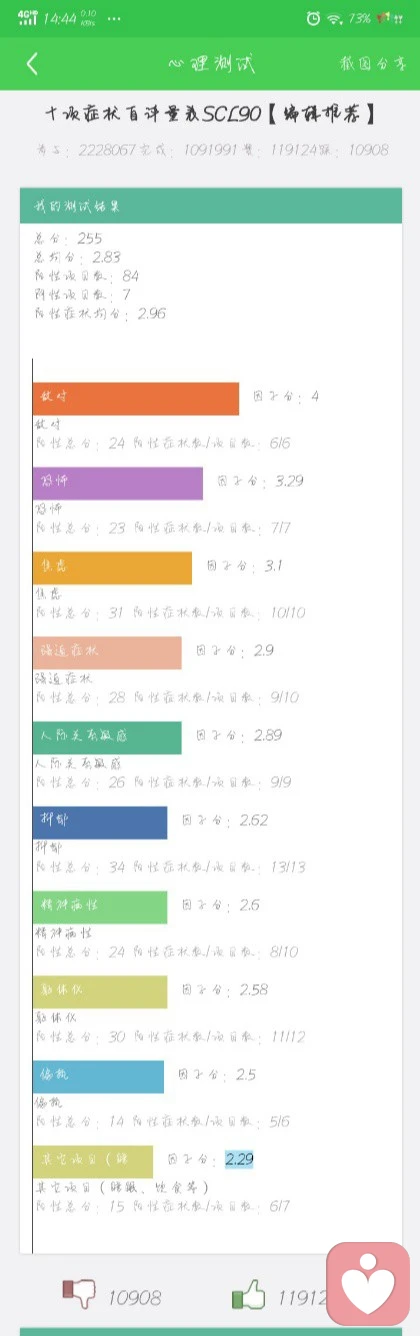
Task: Tap the alarm clock icon in status bar
Action: (314, 19)
